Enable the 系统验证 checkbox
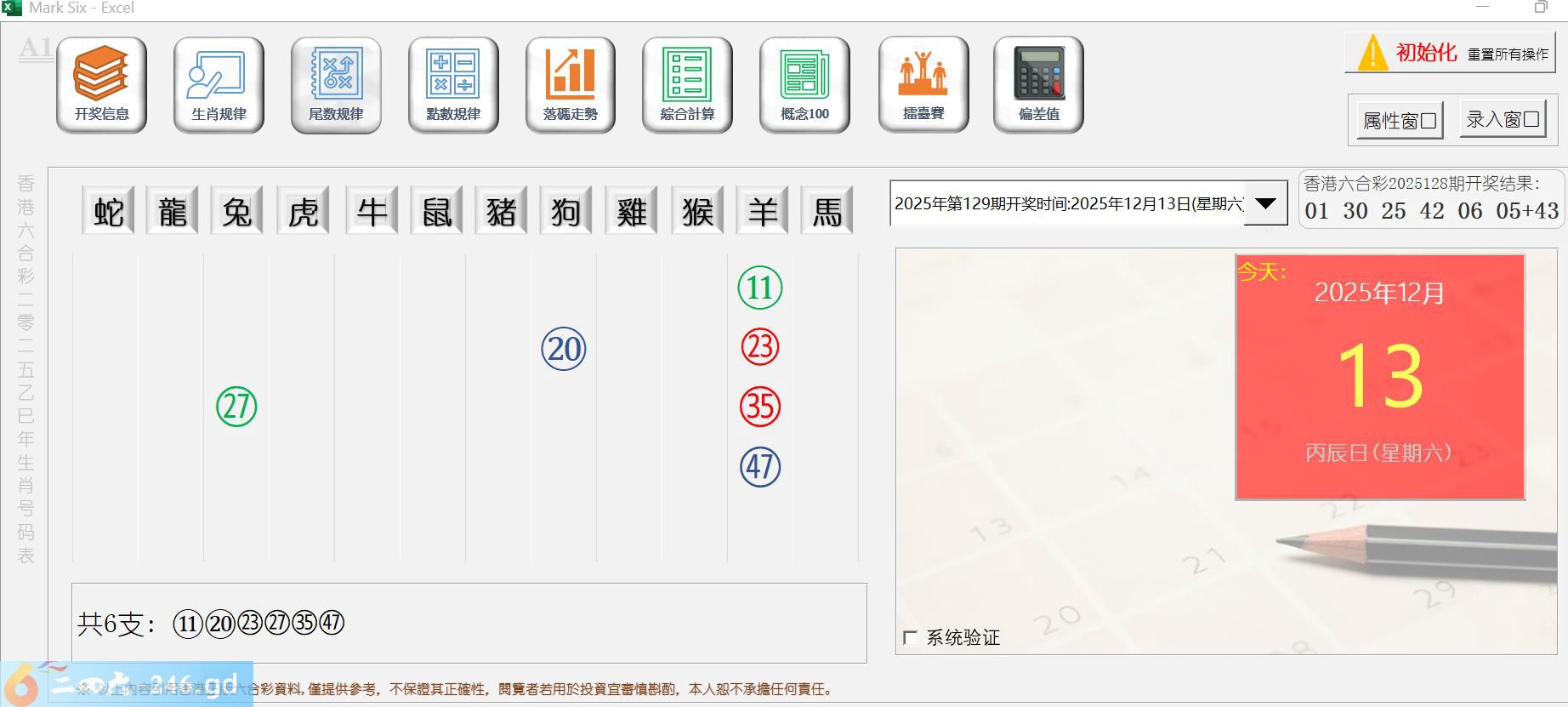1568x707 pixels. (911, 638)
